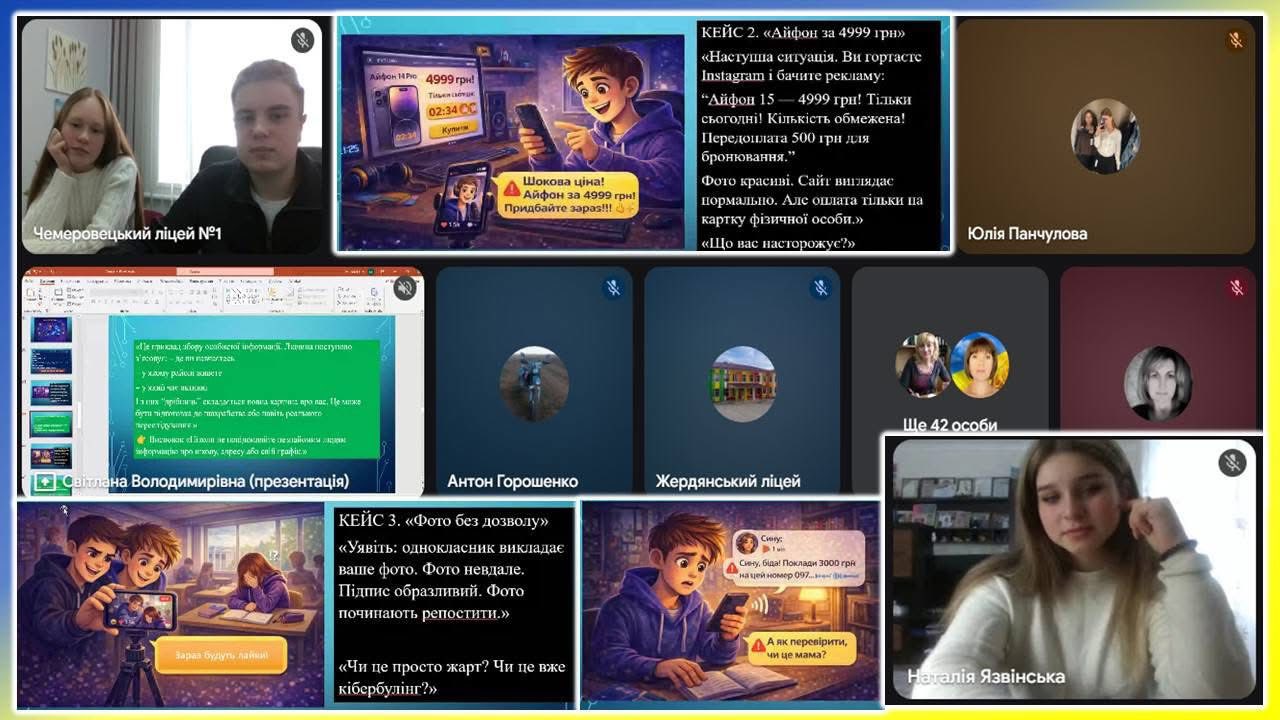
Task: Click muted mic icon on Юлія Панчулова tile
Action: click(x=1235, y=40)
